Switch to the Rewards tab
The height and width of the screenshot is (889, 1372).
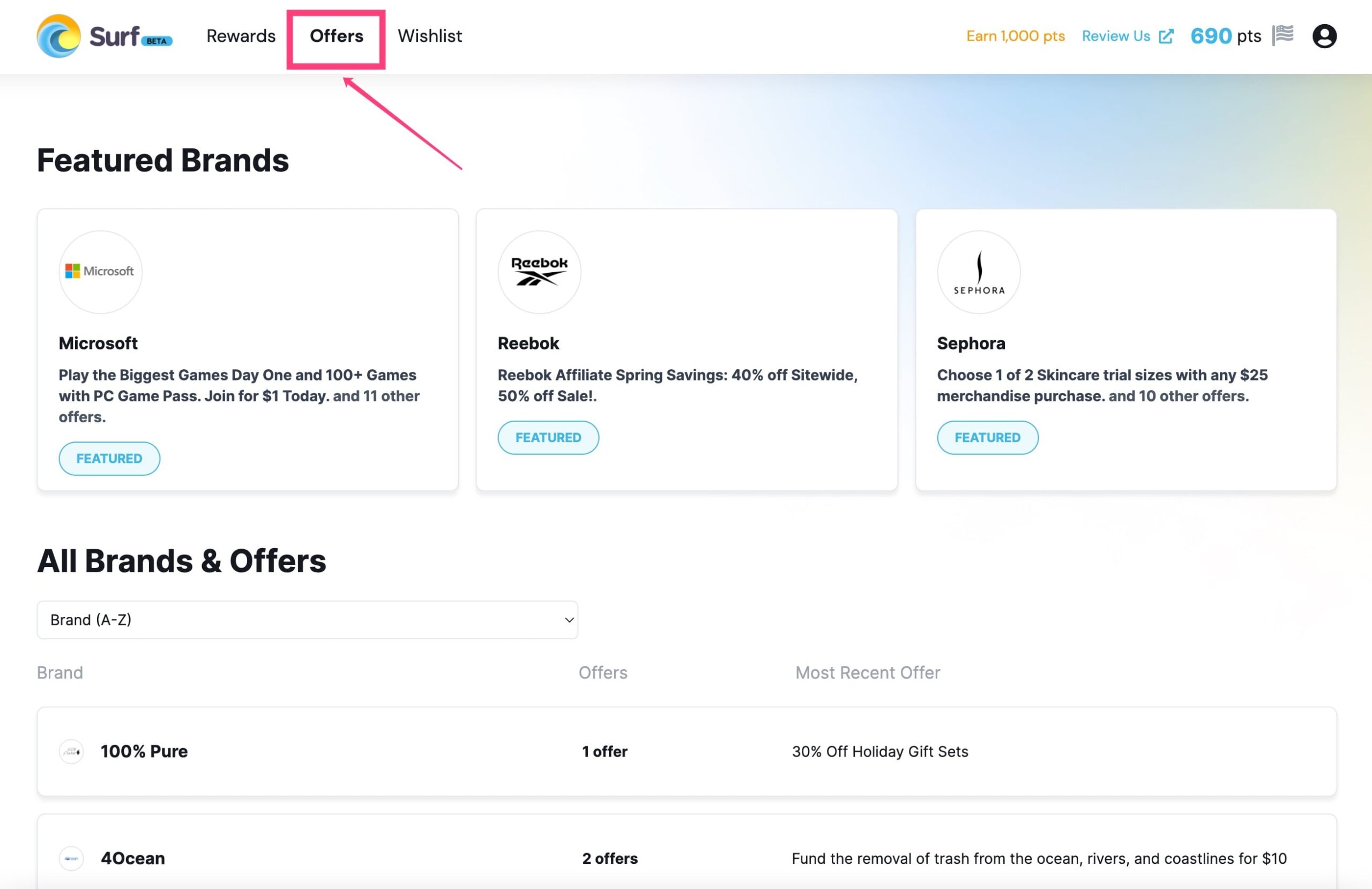coord(241,36)
